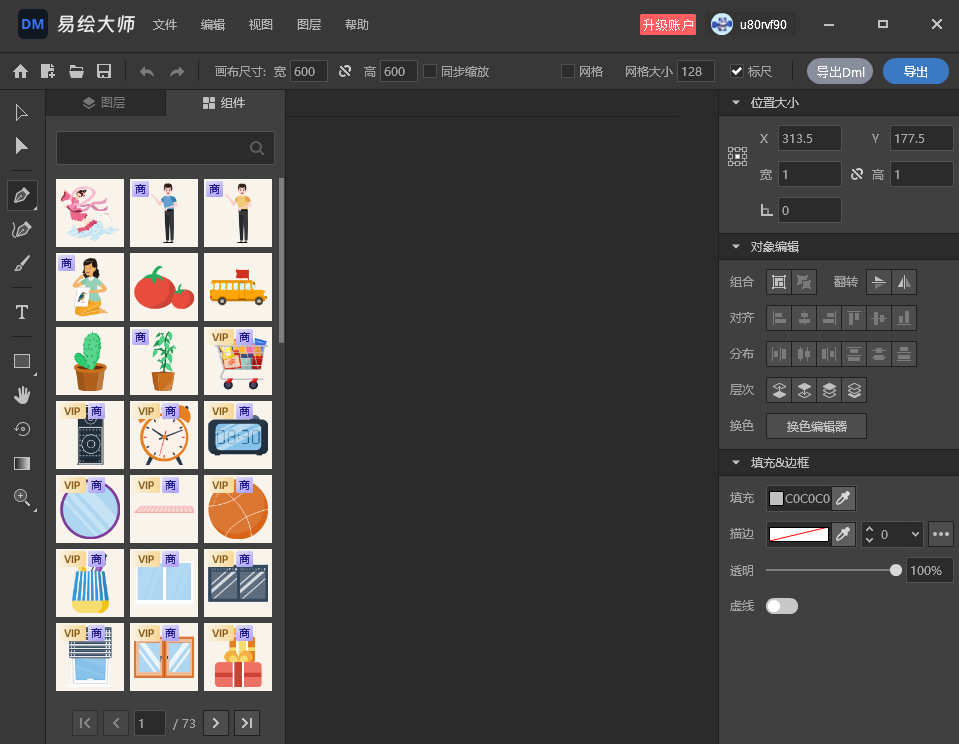This screenshot has height=744, width=959.
Task: Click the component search field
Action: 165,148
